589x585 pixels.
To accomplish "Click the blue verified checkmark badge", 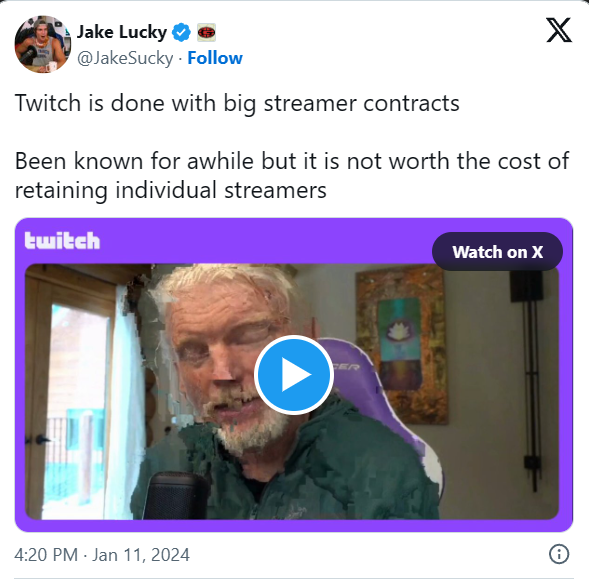I will pyautogui.click(x=181, y=32).
